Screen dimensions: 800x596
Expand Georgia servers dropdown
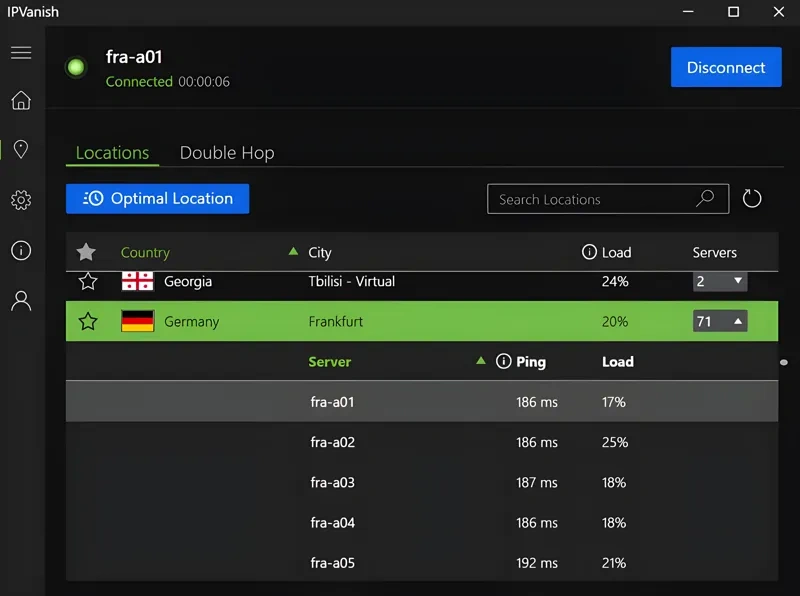click(720, 281)
